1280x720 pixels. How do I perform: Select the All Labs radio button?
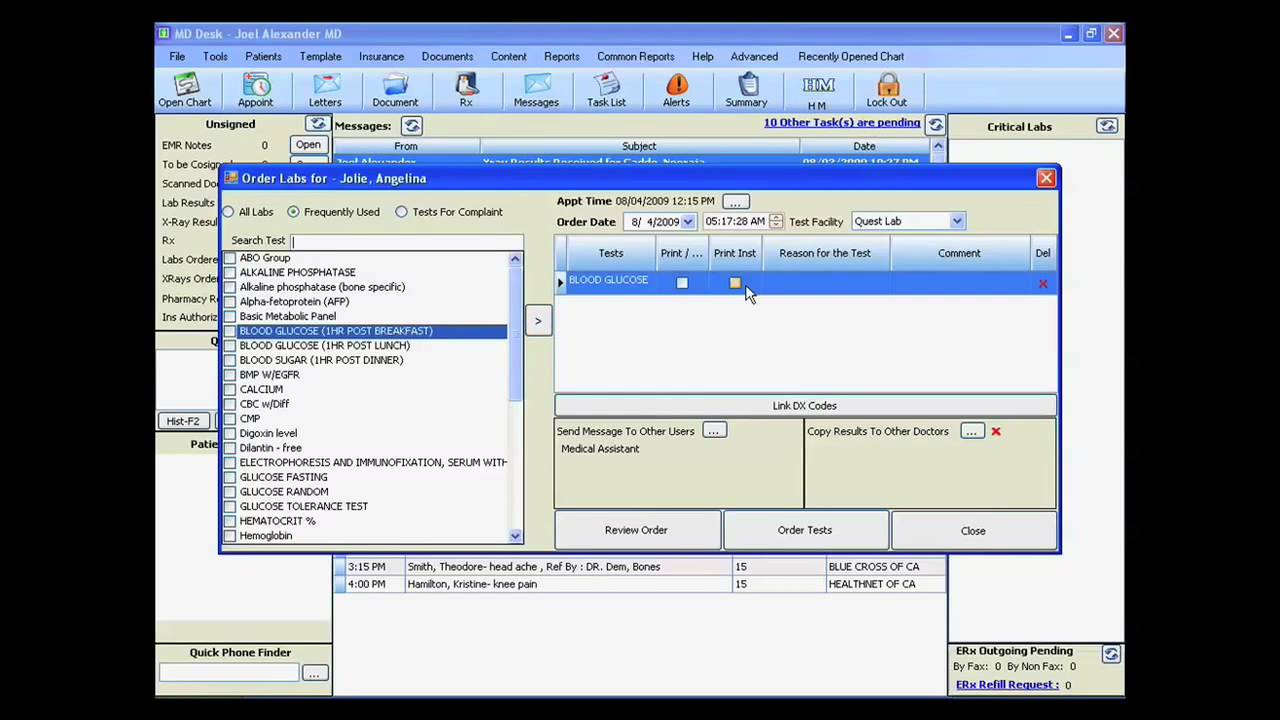[229, 212]
